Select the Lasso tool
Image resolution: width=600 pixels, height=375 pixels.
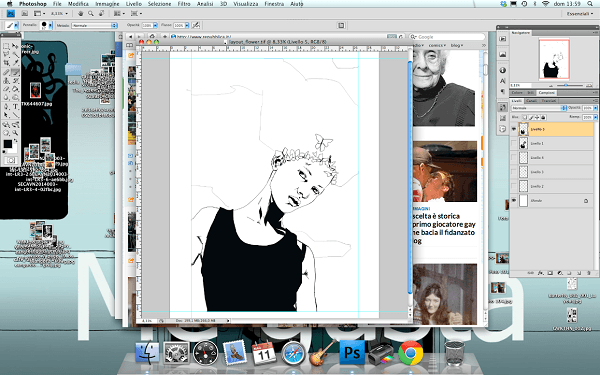6,54
